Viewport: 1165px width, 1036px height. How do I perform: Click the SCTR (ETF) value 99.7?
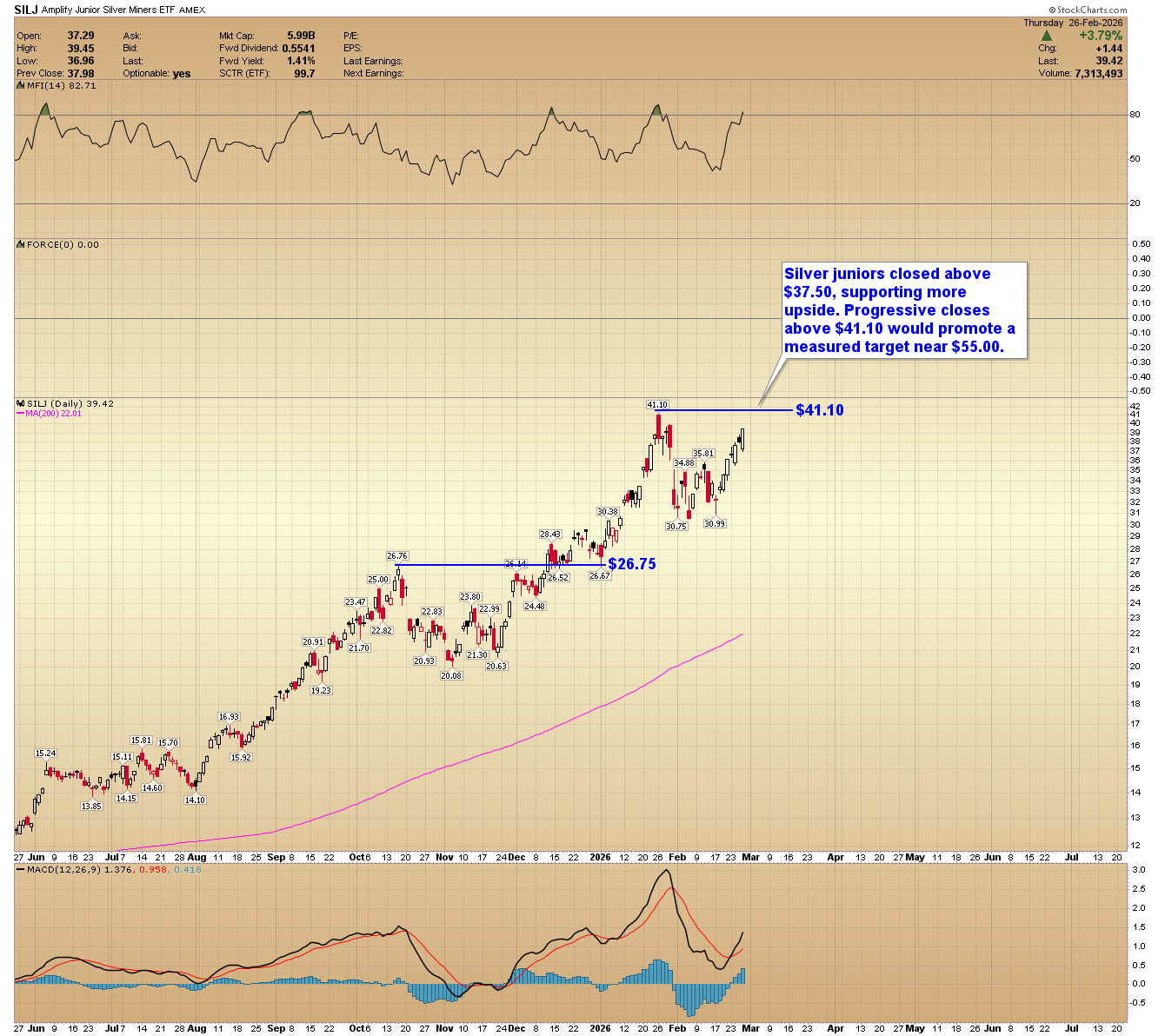(x=304, y=74)
